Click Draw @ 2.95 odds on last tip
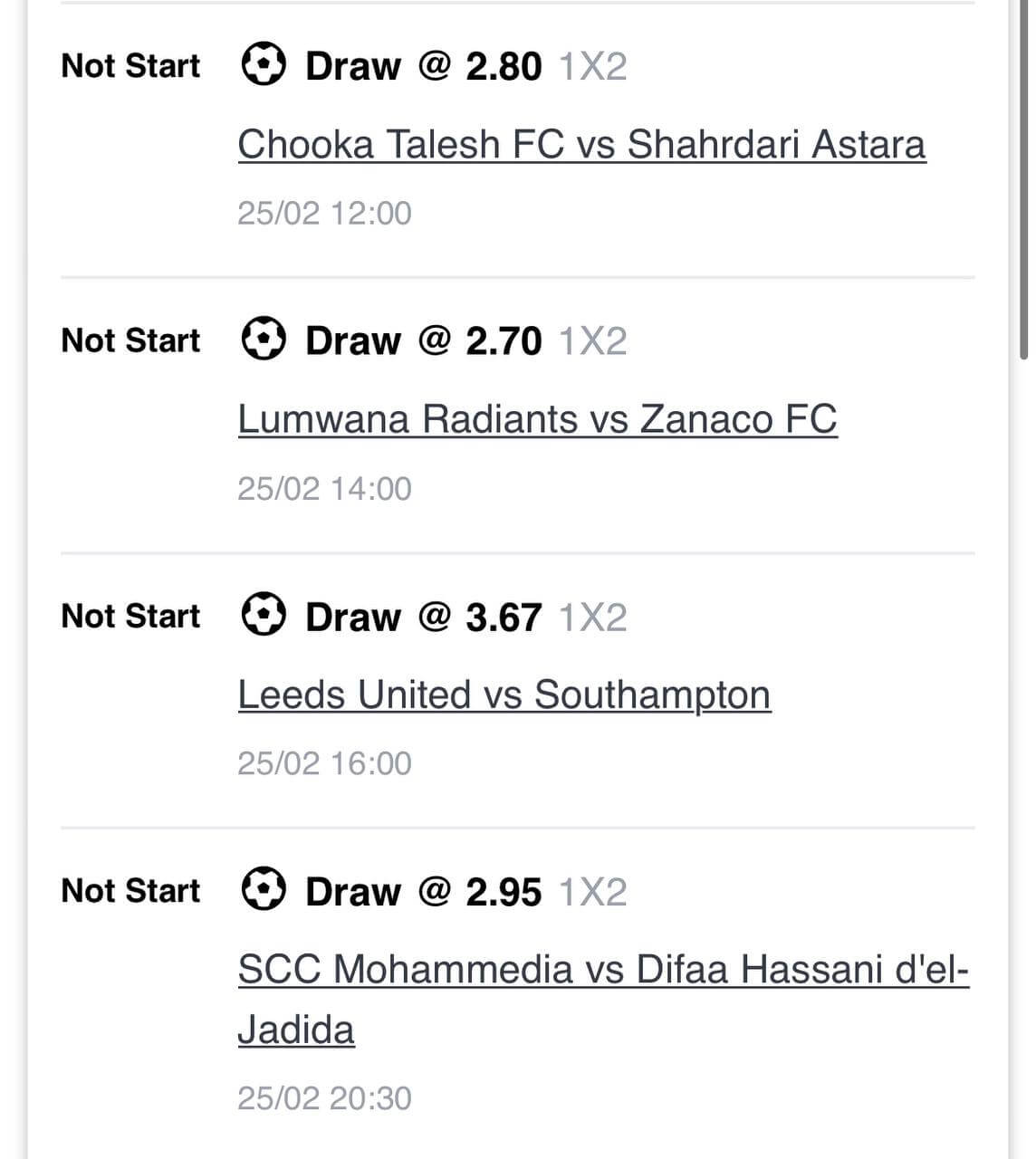The image size is (1036, 1159). 422,891
